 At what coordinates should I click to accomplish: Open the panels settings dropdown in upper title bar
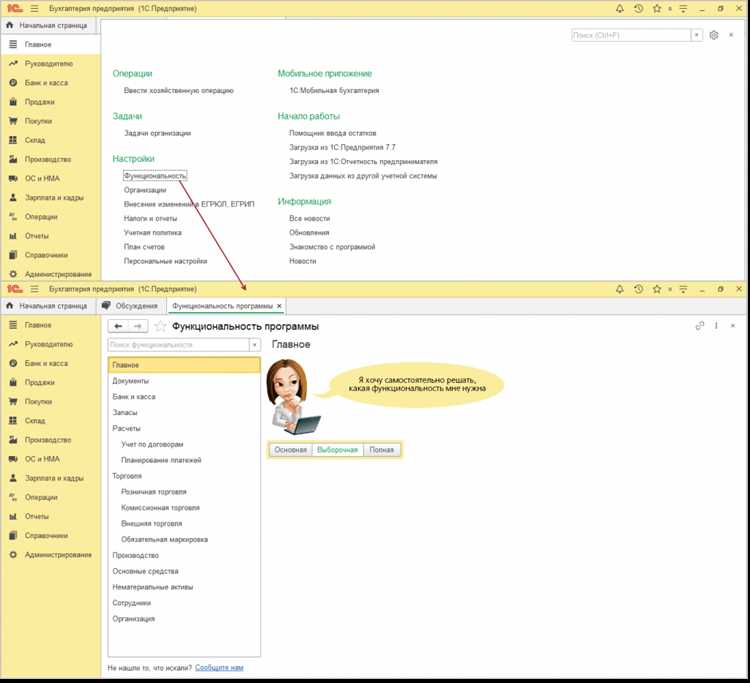[x=683, y=9]
